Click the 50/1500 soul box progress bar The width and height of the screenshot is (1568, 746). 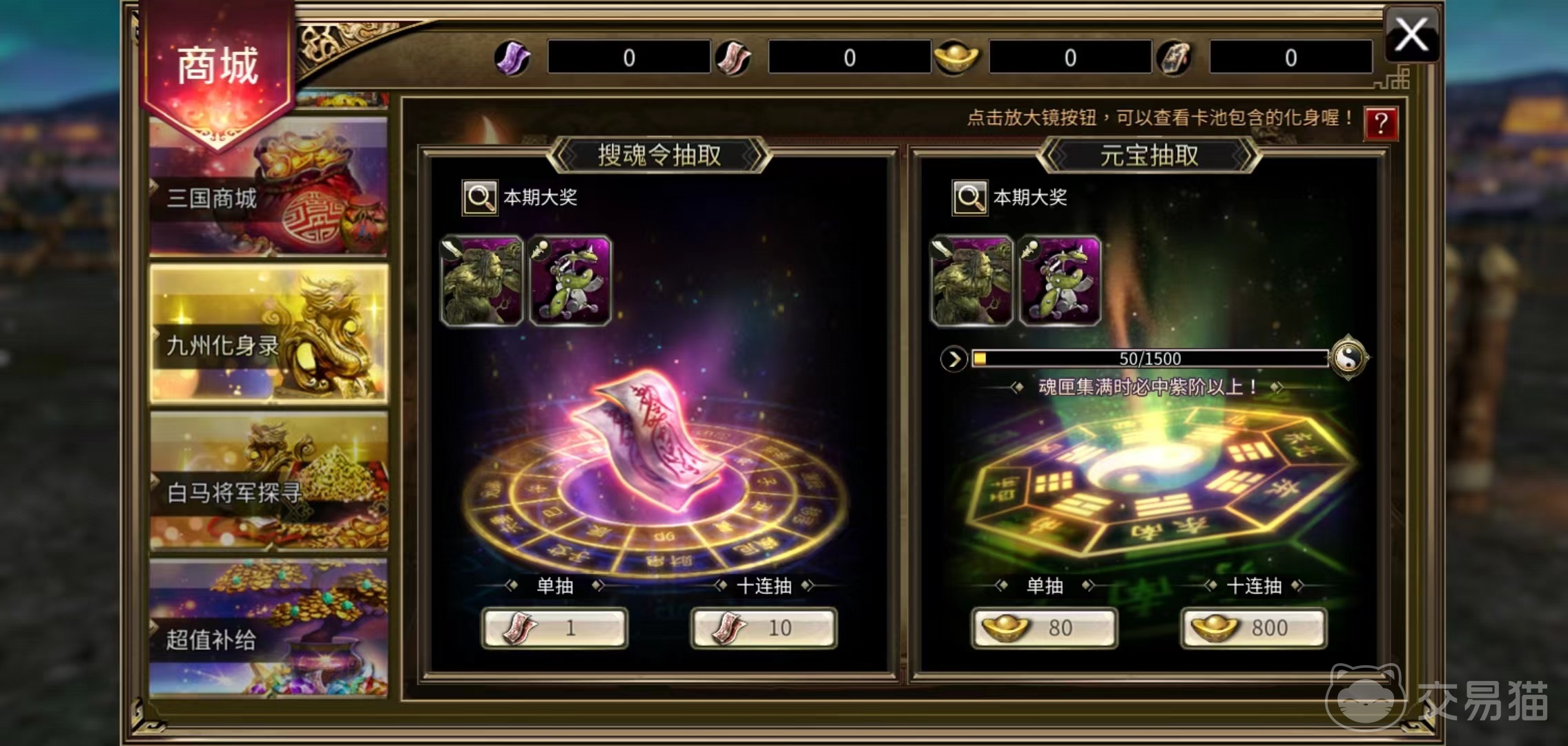1150,358
